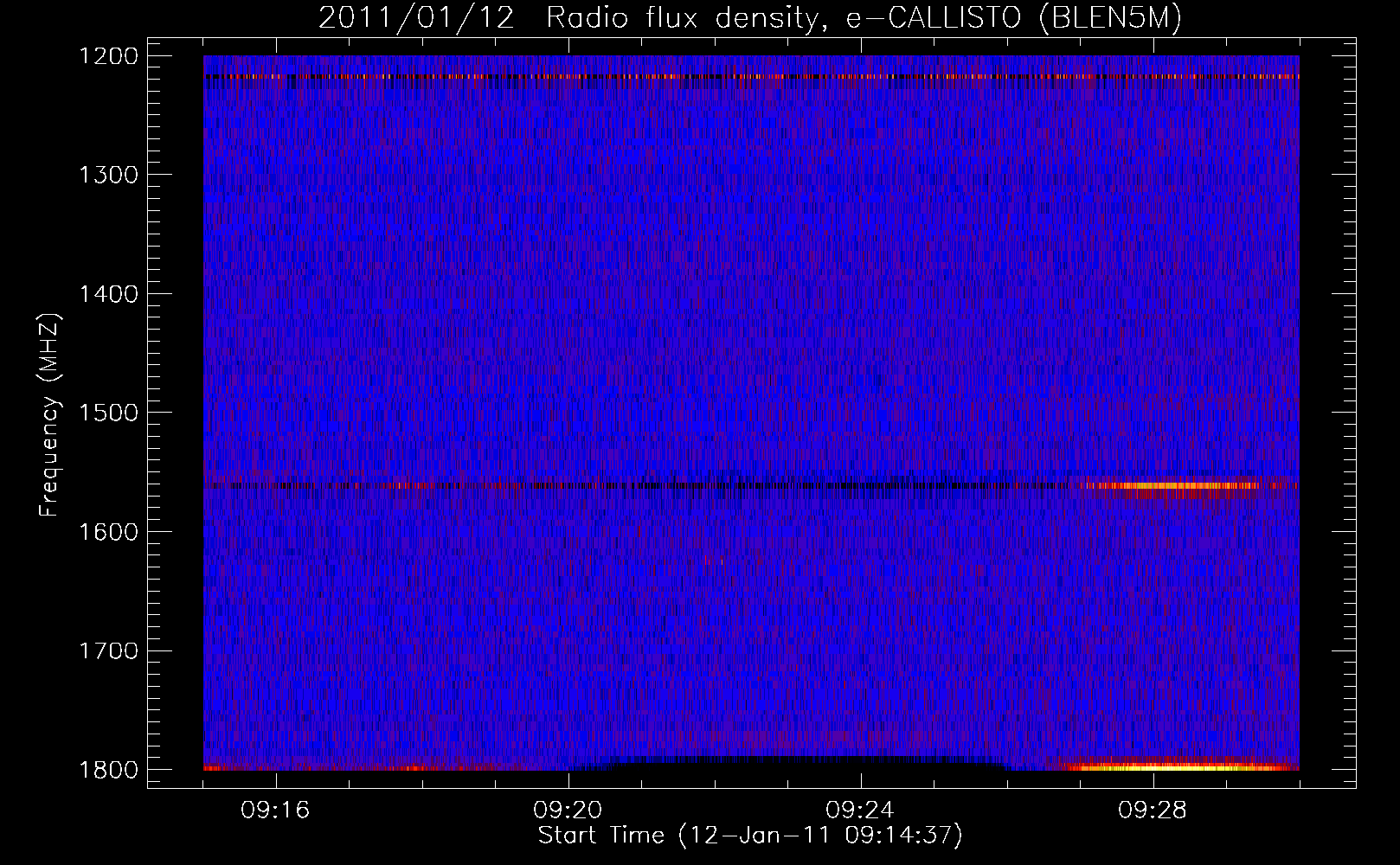Viewport: 1400px width, 865px height.
Task: Click the bright yellow emission band at 1800 MHz
Action: point(1177,766)
